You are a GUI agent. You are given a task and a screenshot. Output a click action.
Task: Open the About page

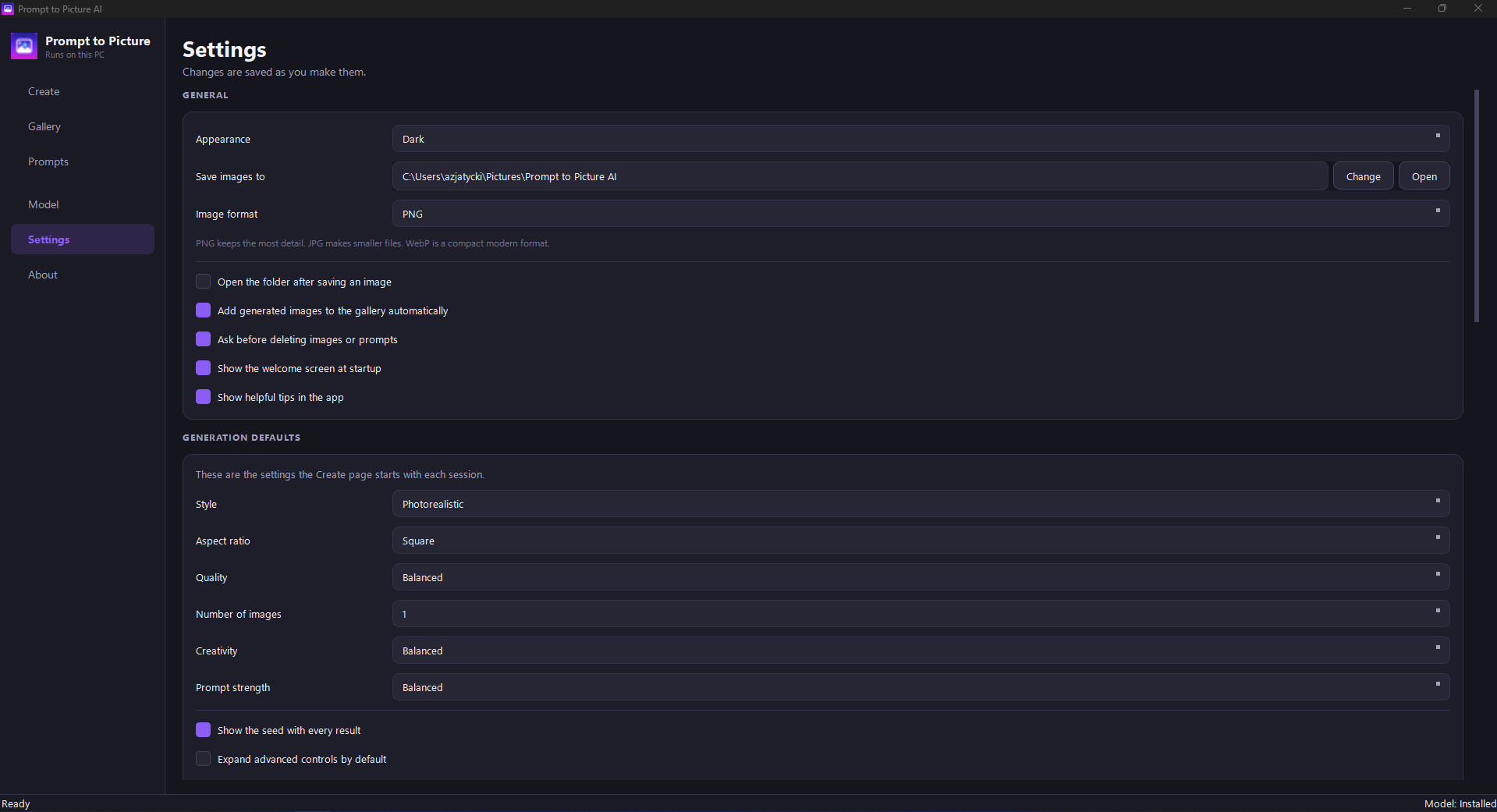pos(83,275)
